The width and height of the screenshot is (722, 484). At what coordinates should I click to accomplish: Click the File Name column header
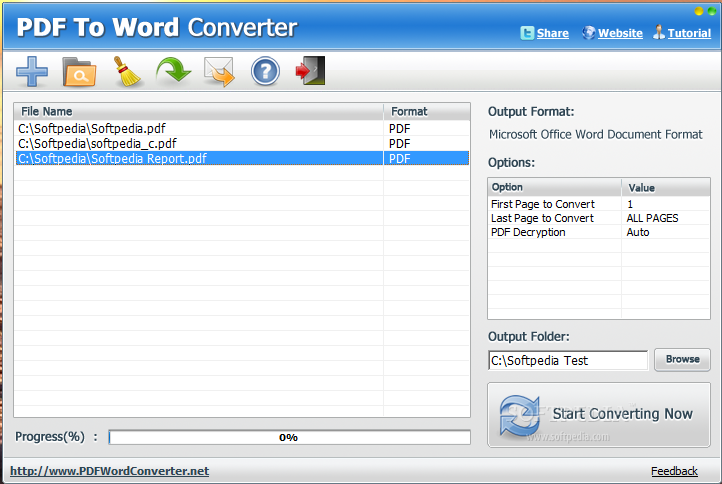coord(199,111)
